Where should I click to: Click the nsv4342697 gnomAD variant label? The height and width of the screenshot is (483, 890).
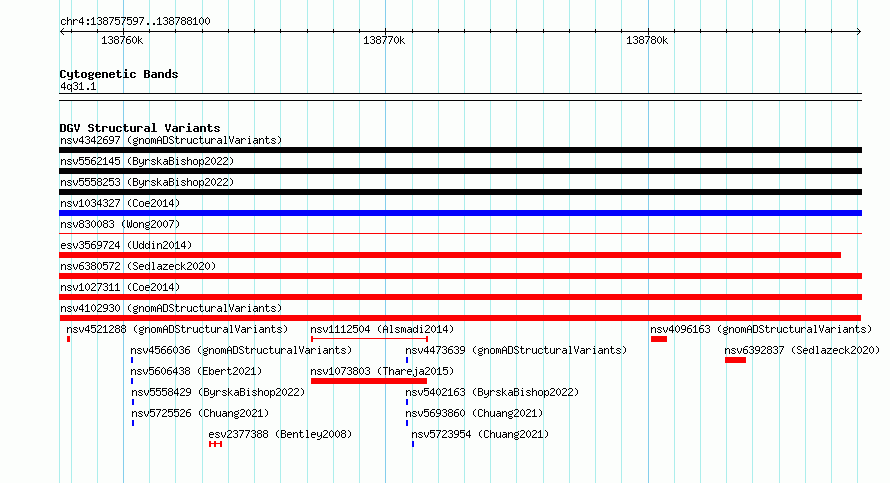171,140
